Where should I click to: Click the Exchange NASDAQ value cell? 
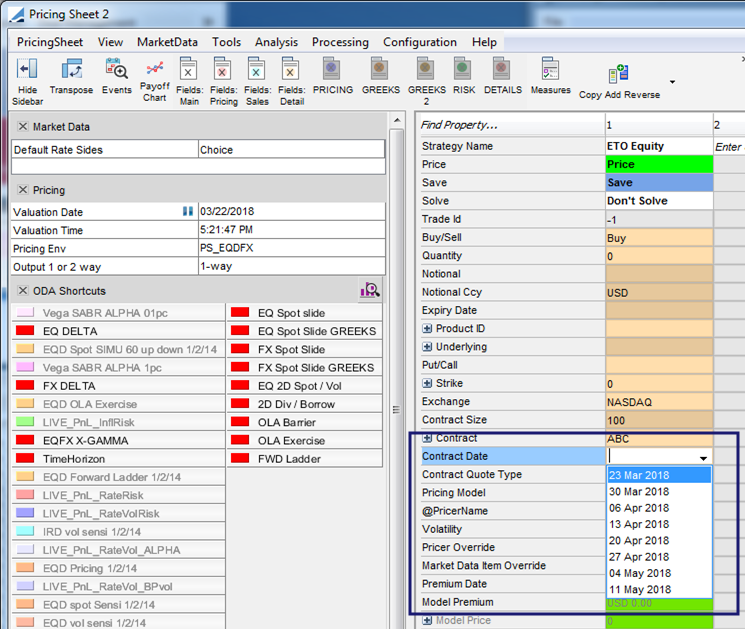pyautogui.click(x=659, y=402)
